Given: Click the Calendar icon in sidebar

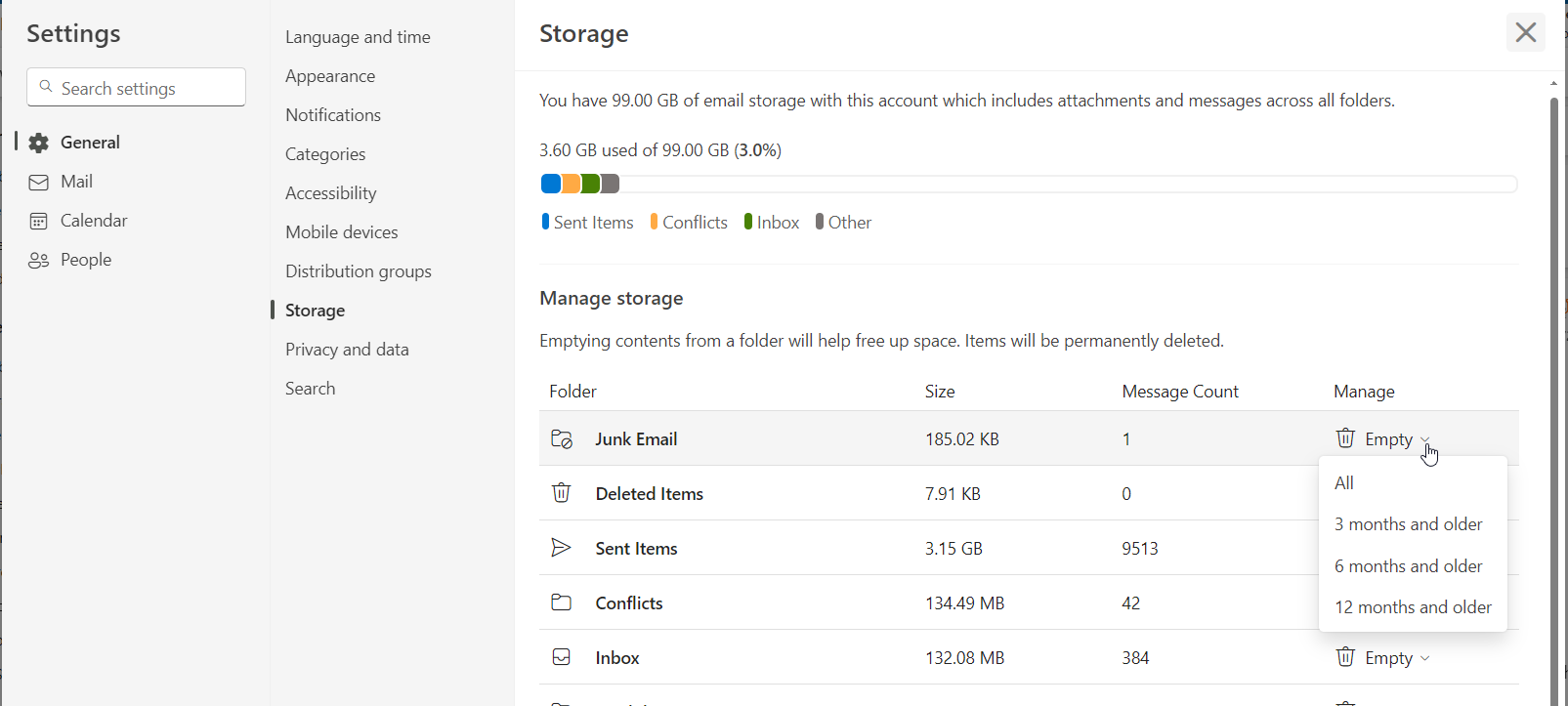Looking at the screenshot, I should [x=39, y=222].
